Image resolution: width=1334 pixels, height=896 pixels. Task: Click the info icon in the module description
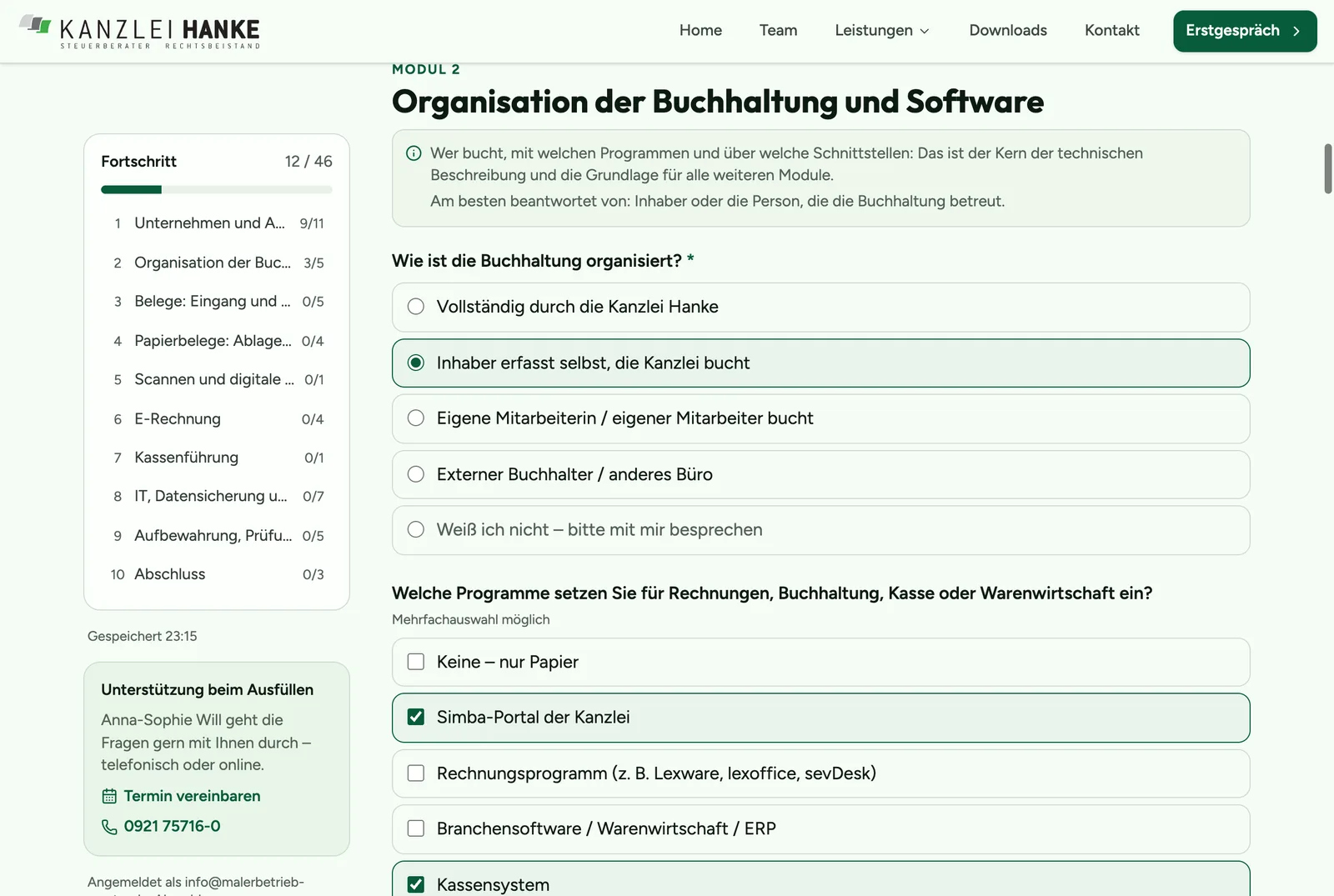pos(414,153)
